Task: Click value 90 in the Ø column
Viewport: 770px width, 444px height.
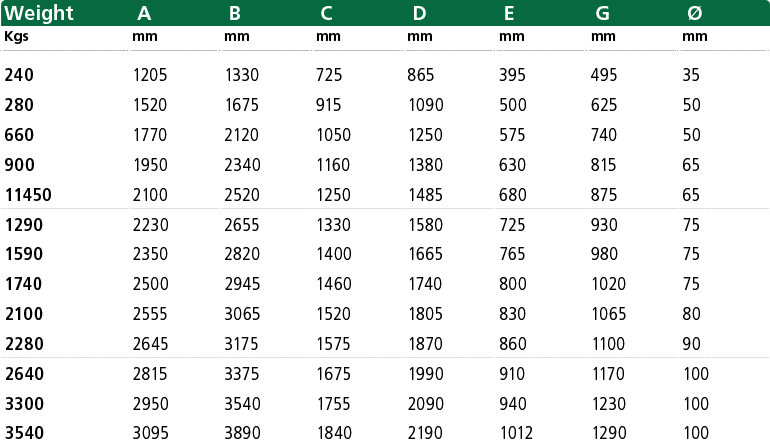Action: pos(691,344)
